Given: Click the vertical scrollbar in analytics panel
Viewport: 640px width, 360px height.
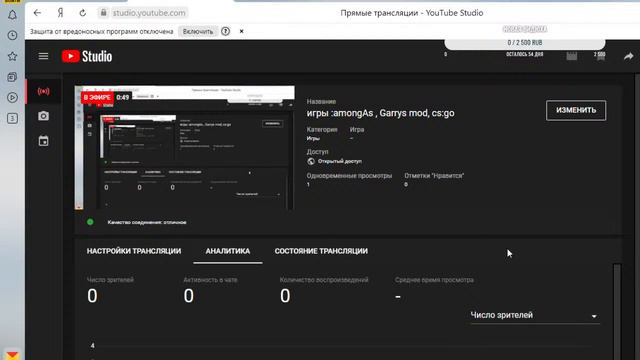Looking at the screenshot, I should [x=617, y=312].
